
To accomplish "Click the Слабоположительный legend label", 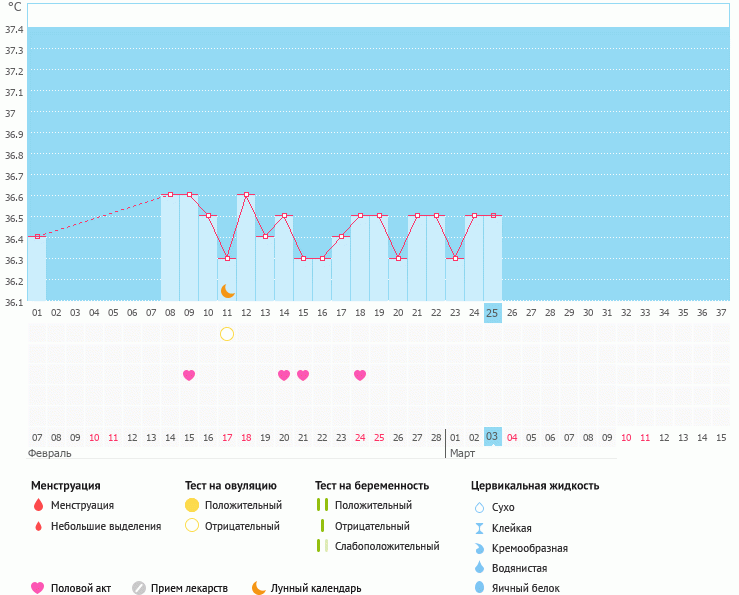I will [387, 546].
